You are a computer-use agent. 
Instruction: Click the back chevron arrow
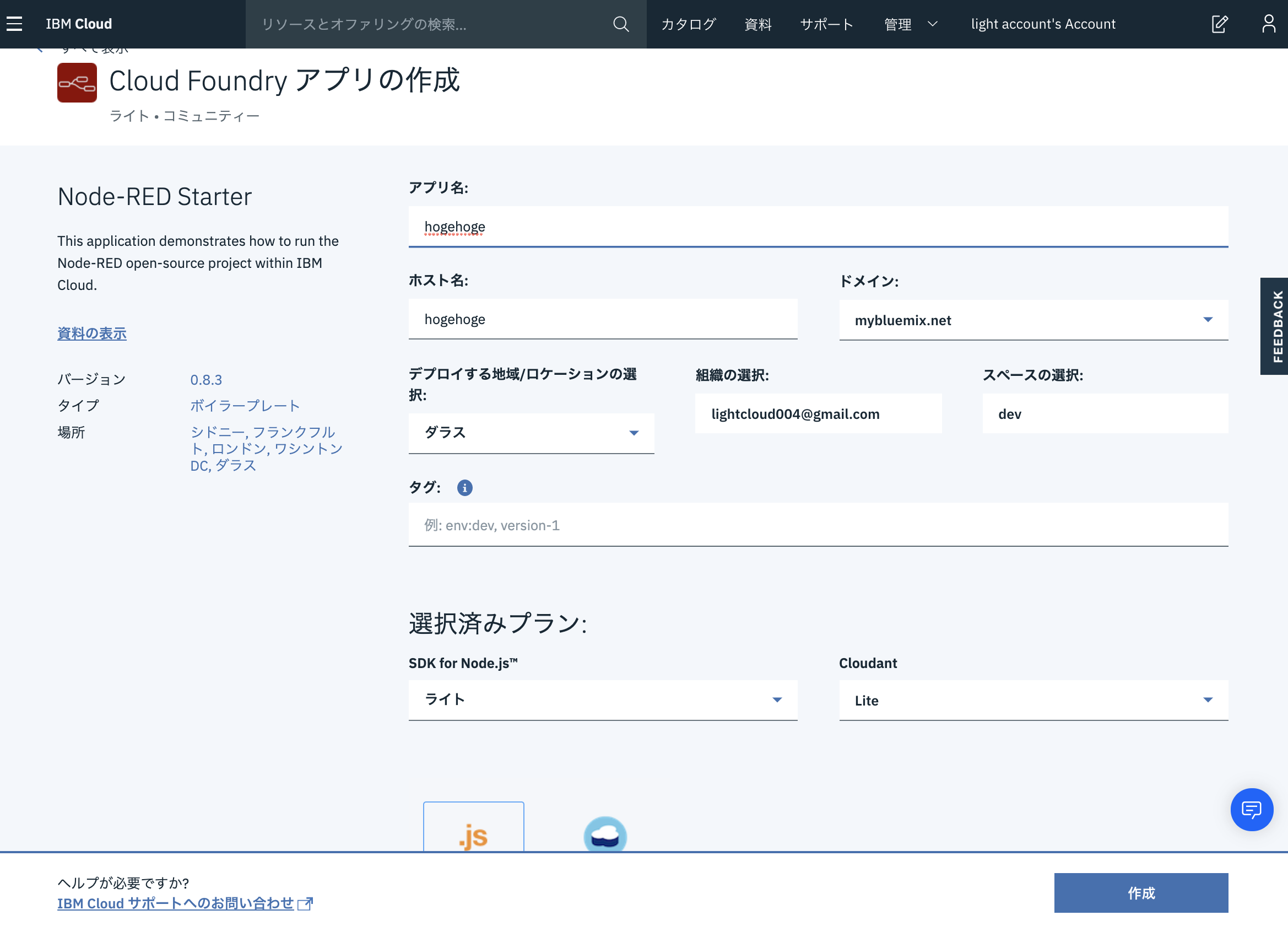click(40, 50)
